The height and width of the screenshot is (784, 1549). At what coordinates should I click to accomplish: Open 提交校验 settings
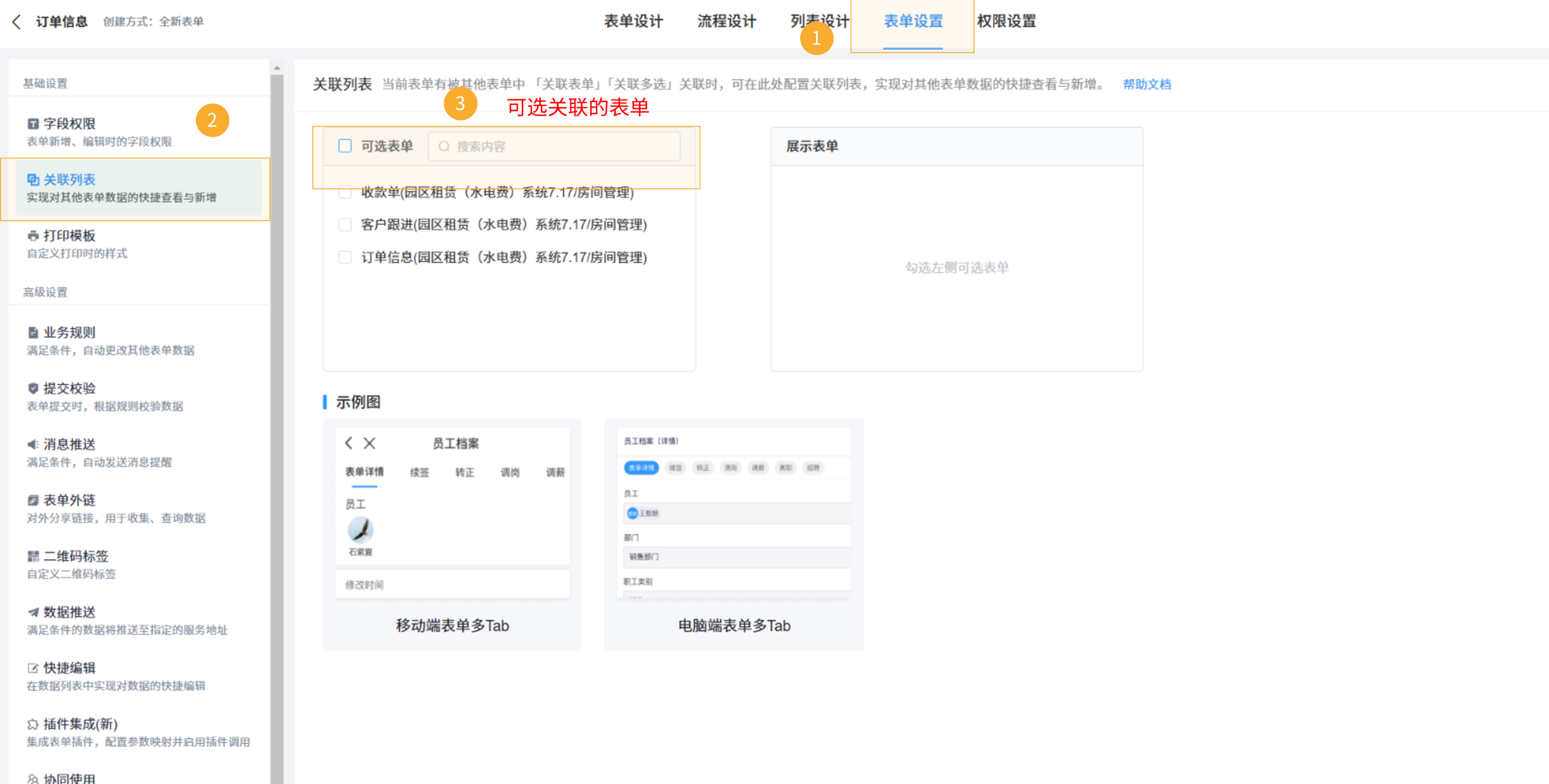[138, 396]
